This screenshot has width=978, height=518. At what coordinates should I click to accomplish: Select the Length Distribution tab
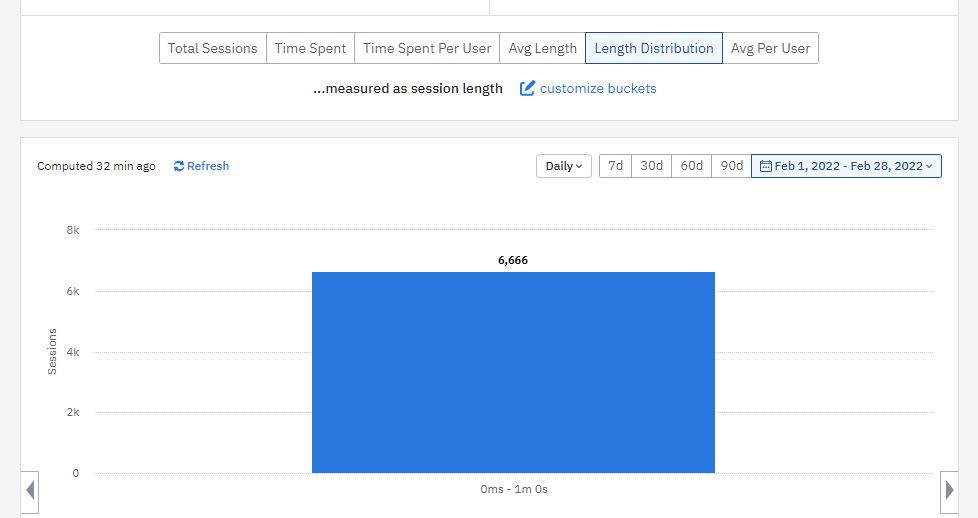pos(654,48)
